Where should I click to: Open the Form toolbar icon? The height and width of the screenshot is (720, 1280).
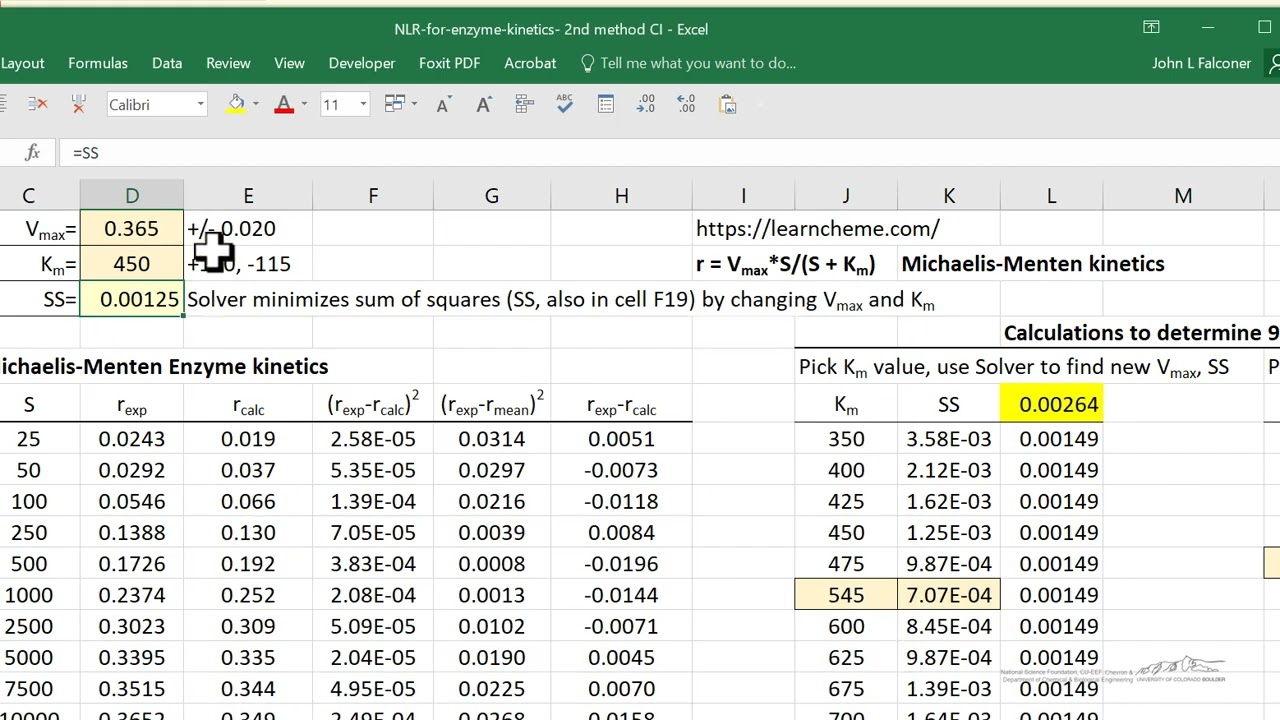point(606,104)
